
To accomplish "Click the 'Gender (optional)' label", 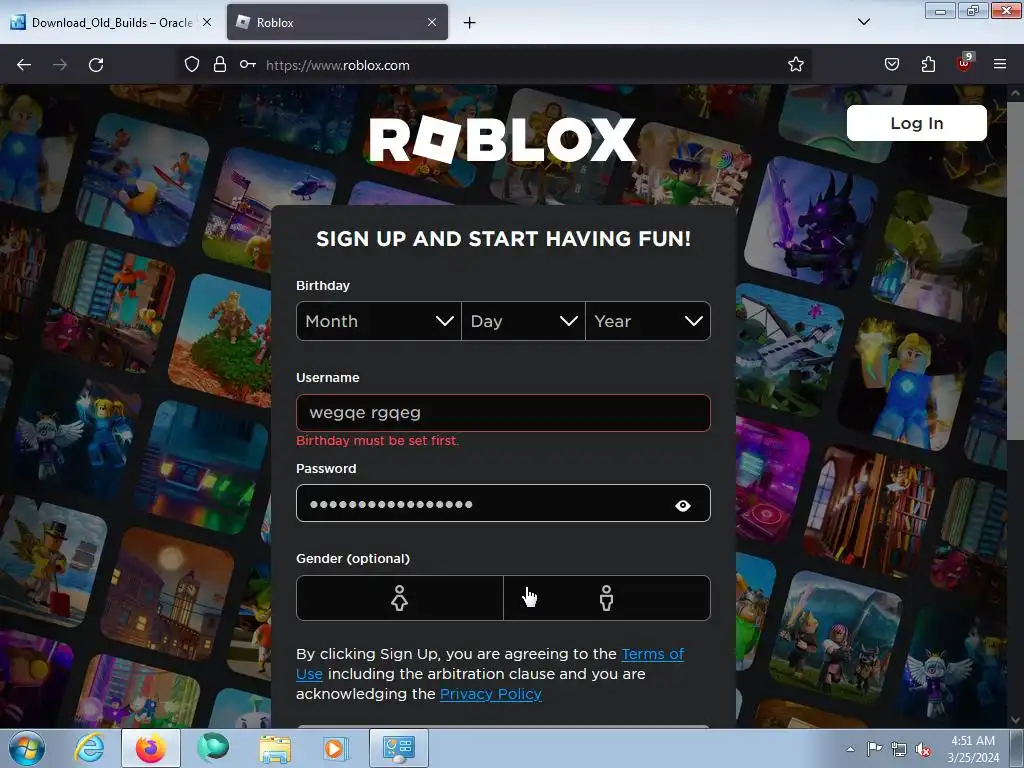I will (353, 558).
